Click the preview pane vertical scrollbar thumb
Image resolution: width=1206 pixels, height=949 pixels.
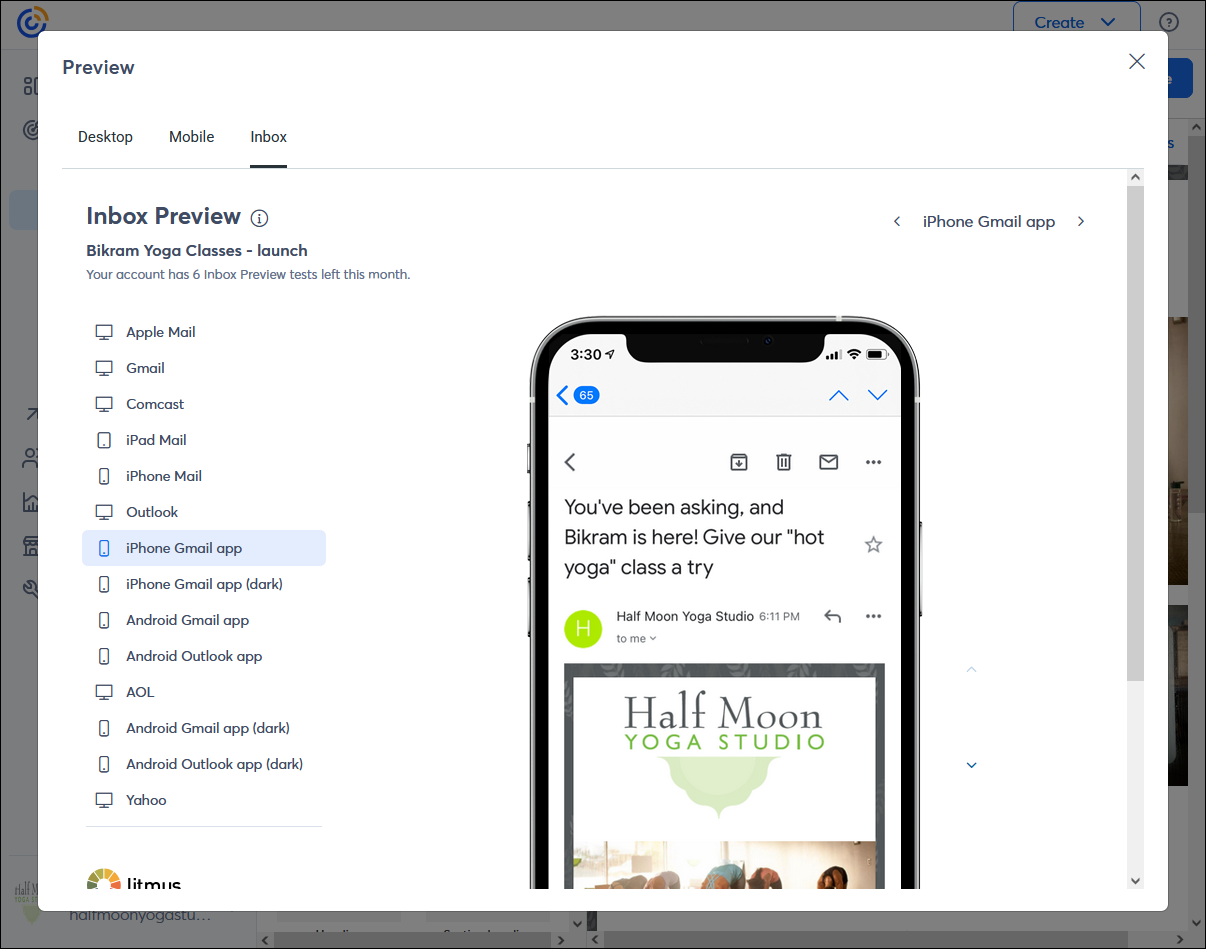click(1135, 433)
